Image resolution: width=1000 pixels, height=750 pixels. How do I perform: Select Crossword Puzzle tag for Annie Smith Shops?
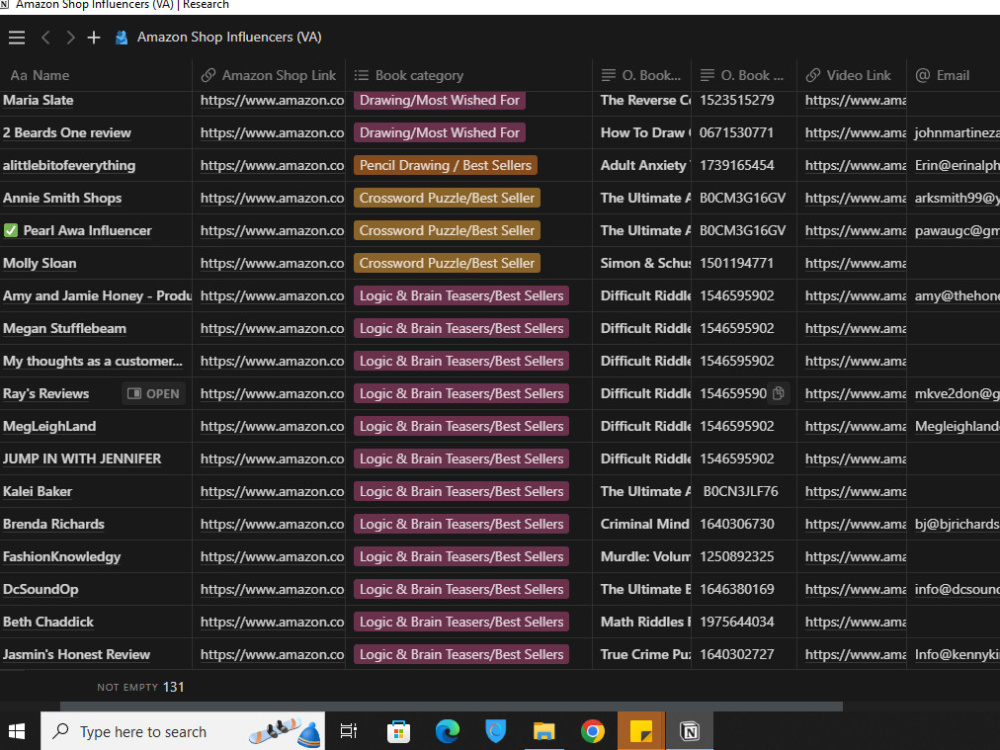pyautogui.click(x=447, y=198)
